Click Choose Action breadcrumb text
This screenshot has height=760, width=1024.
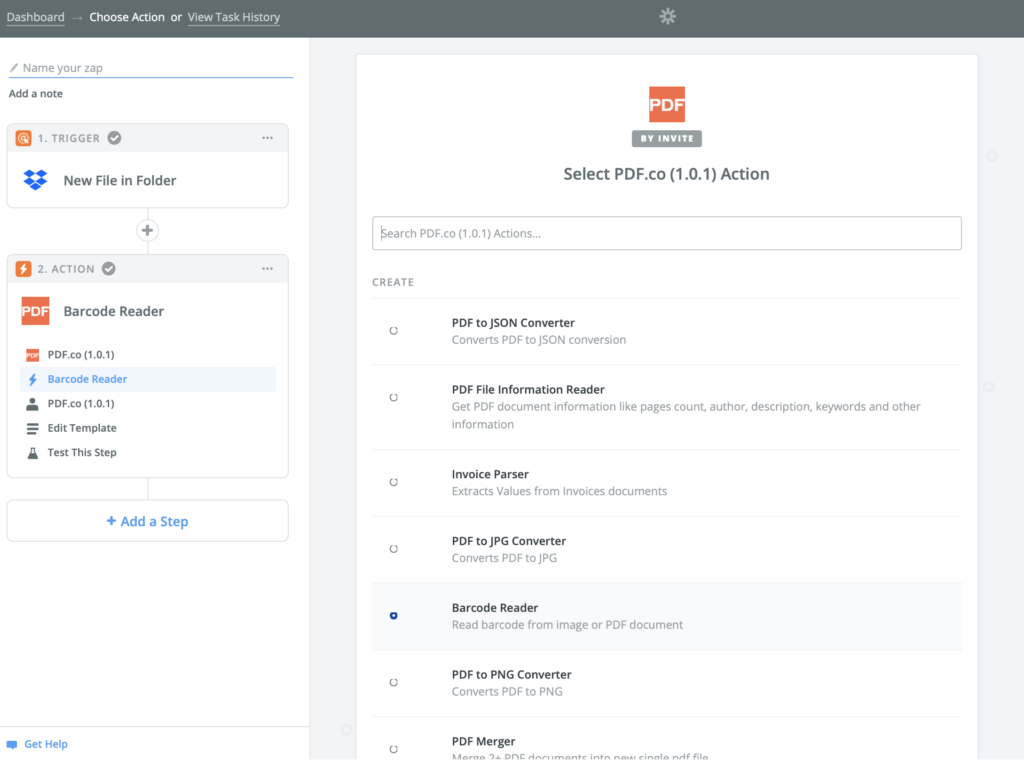[127, 17]
